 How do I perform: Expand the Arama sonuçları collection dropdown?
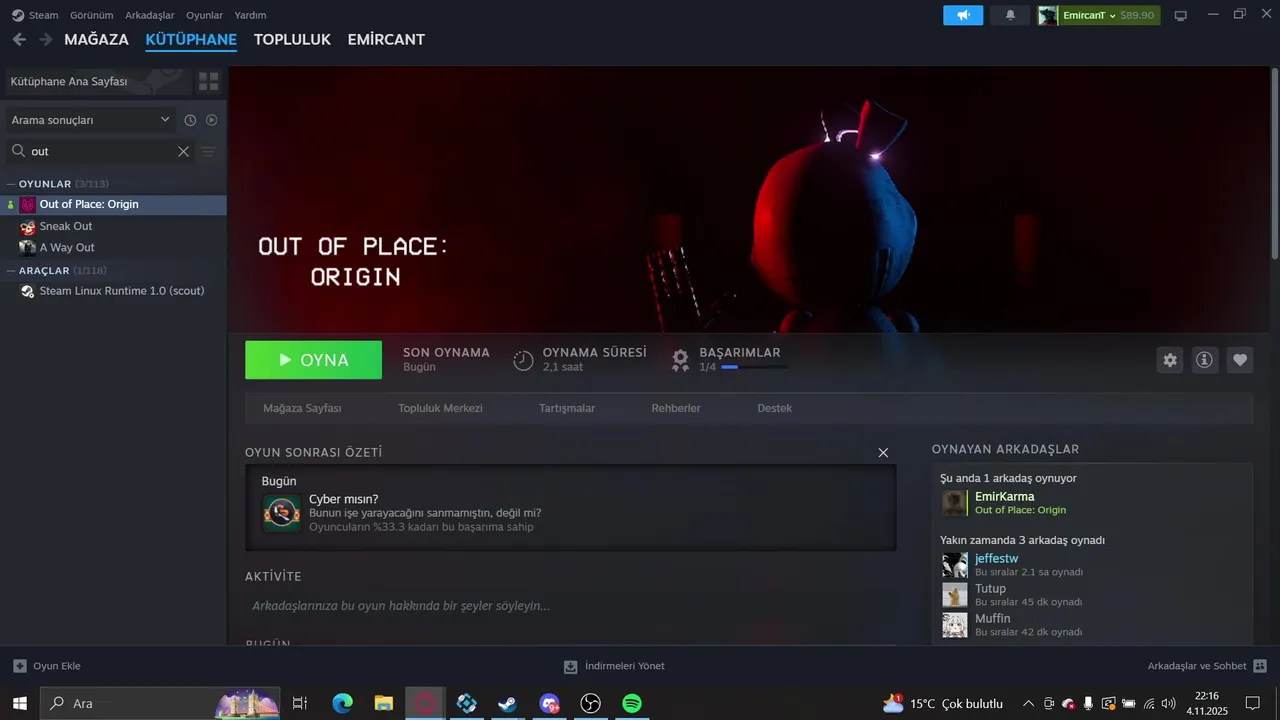pos(90,120)
